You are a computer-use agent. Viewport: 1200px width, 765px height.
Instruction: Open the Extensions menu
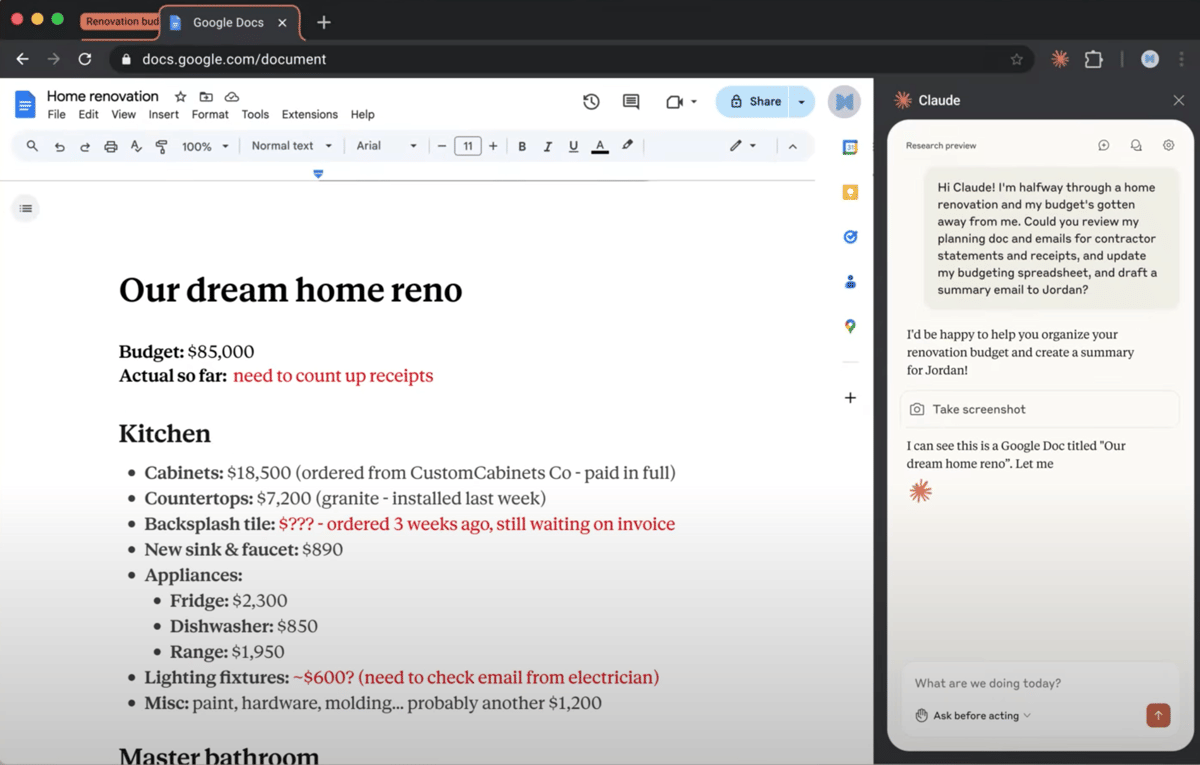pyautogui.click(x=309, y=114)
